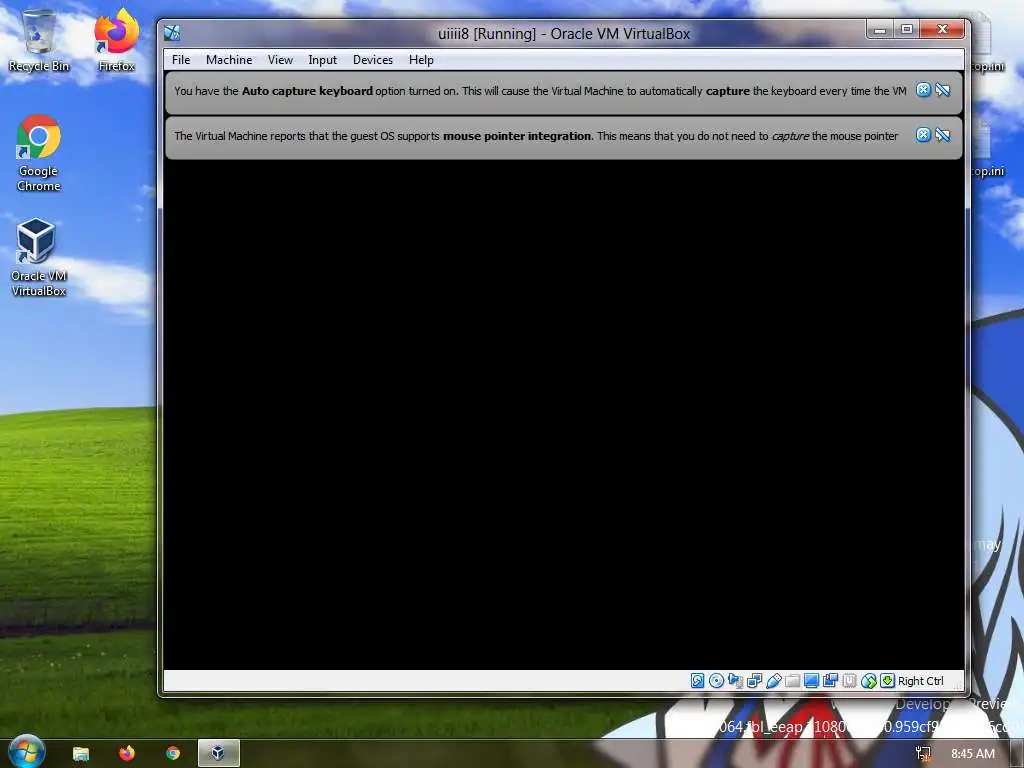Click the Right Ctrl host key label

[x=921, y=680]
